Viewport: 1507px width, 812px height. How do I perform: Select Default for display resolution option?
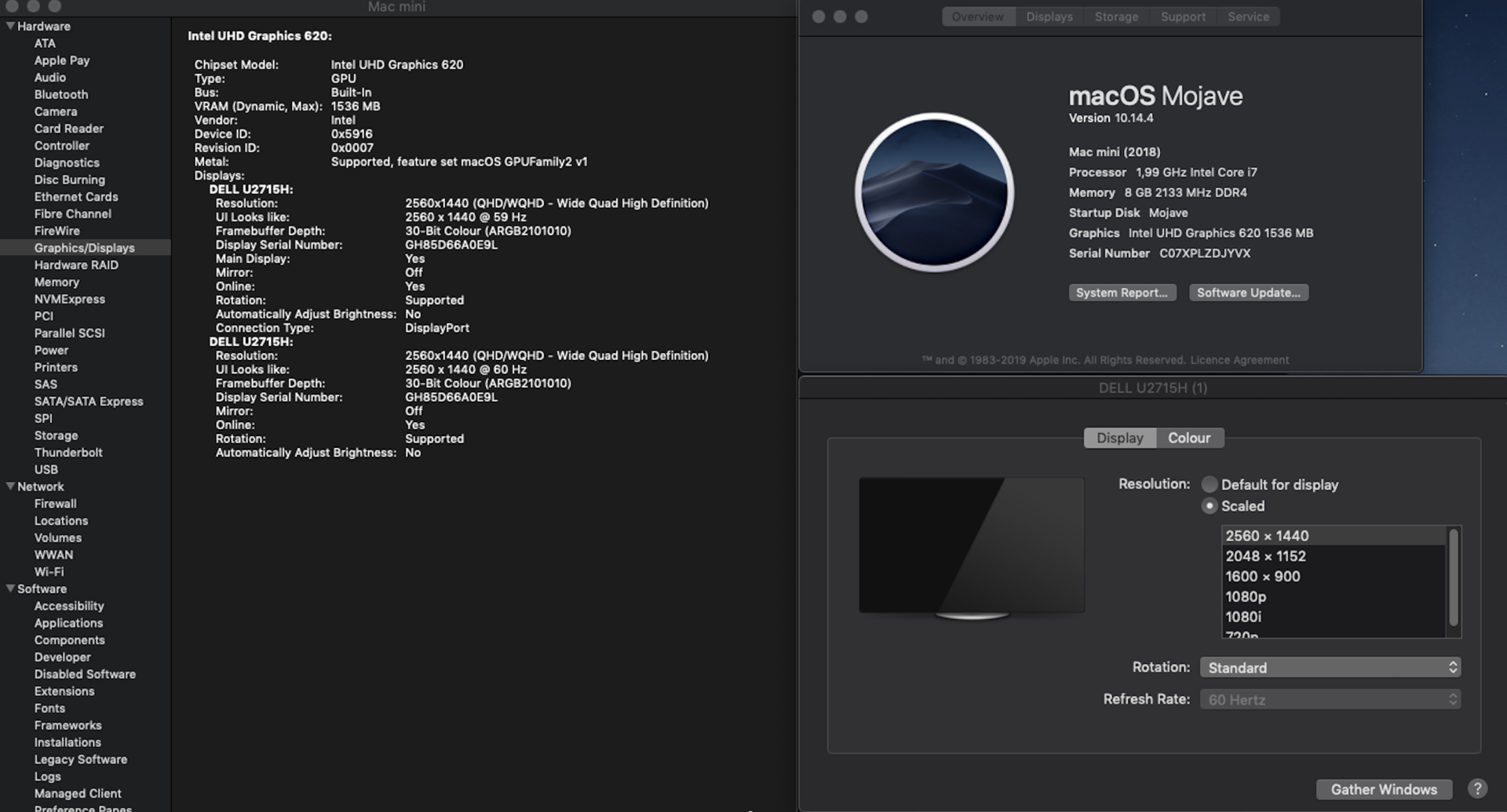tap(1210, 485)
